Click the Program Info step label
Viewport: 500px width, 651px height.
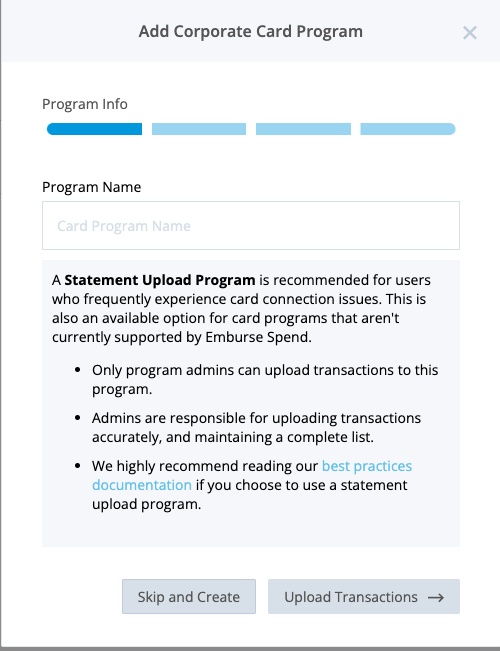[x=85, y=104]
